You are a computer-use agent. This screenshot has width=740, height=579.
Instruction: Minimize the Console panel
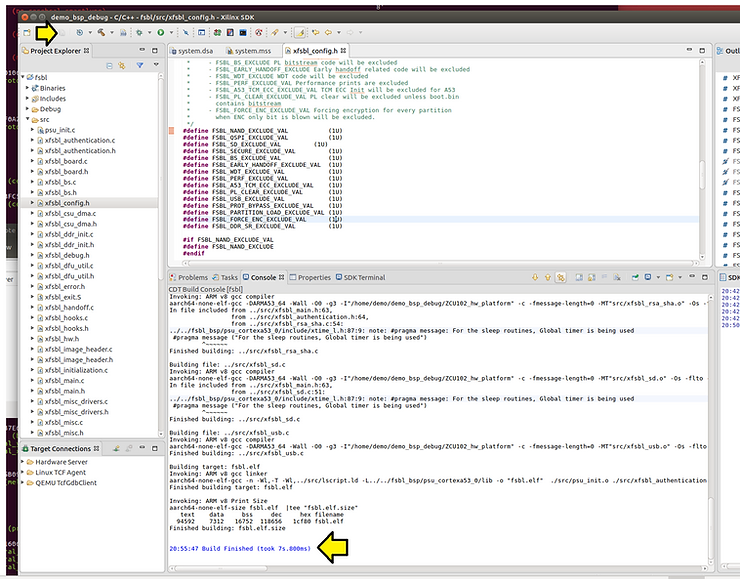692,277
